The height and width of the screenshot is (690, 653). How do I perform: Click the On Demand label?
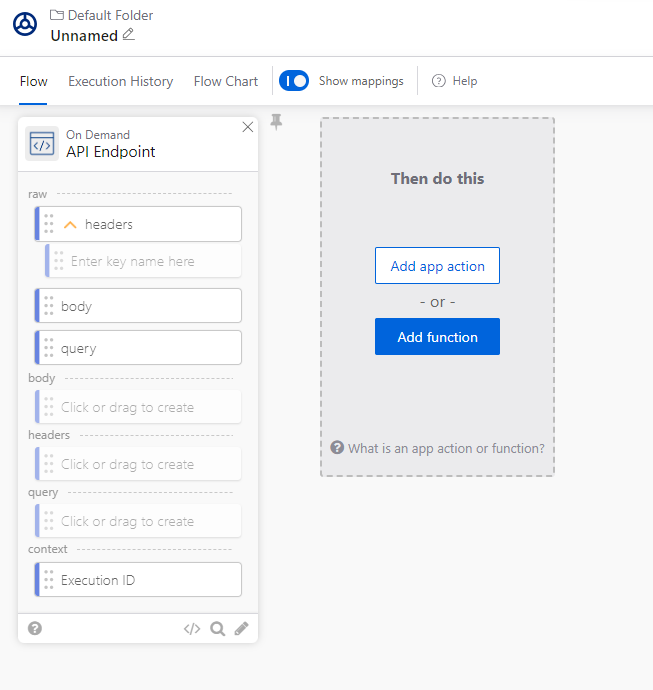[x=98, y=135]
